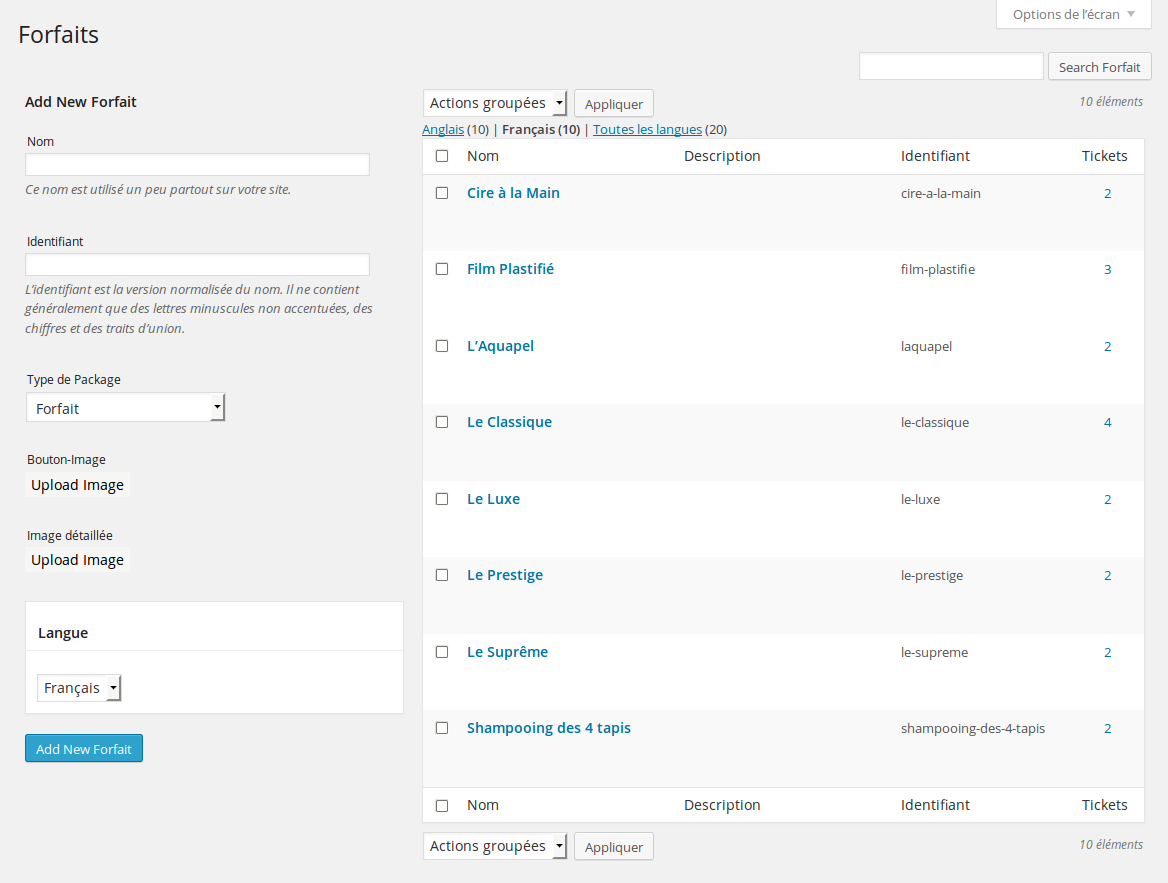Open L'Aquapel for editing
This screenshot has width=1168, height=883.
[x=500, y=345]
